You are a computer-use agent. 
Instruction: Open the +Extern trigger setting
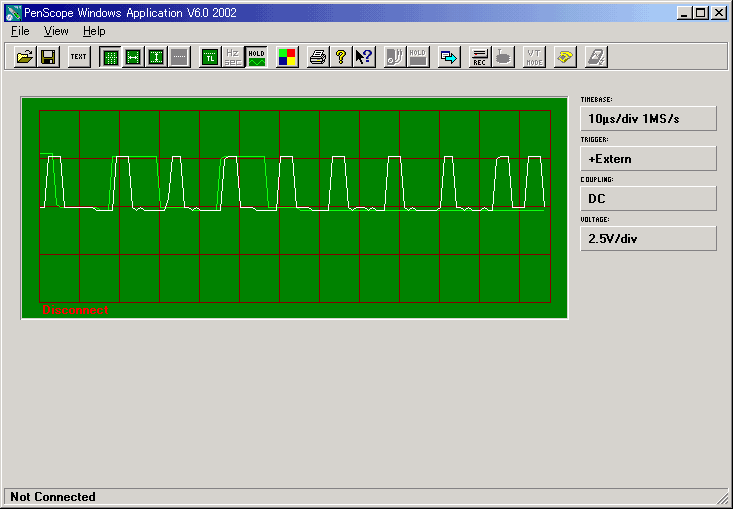[648, 158]
